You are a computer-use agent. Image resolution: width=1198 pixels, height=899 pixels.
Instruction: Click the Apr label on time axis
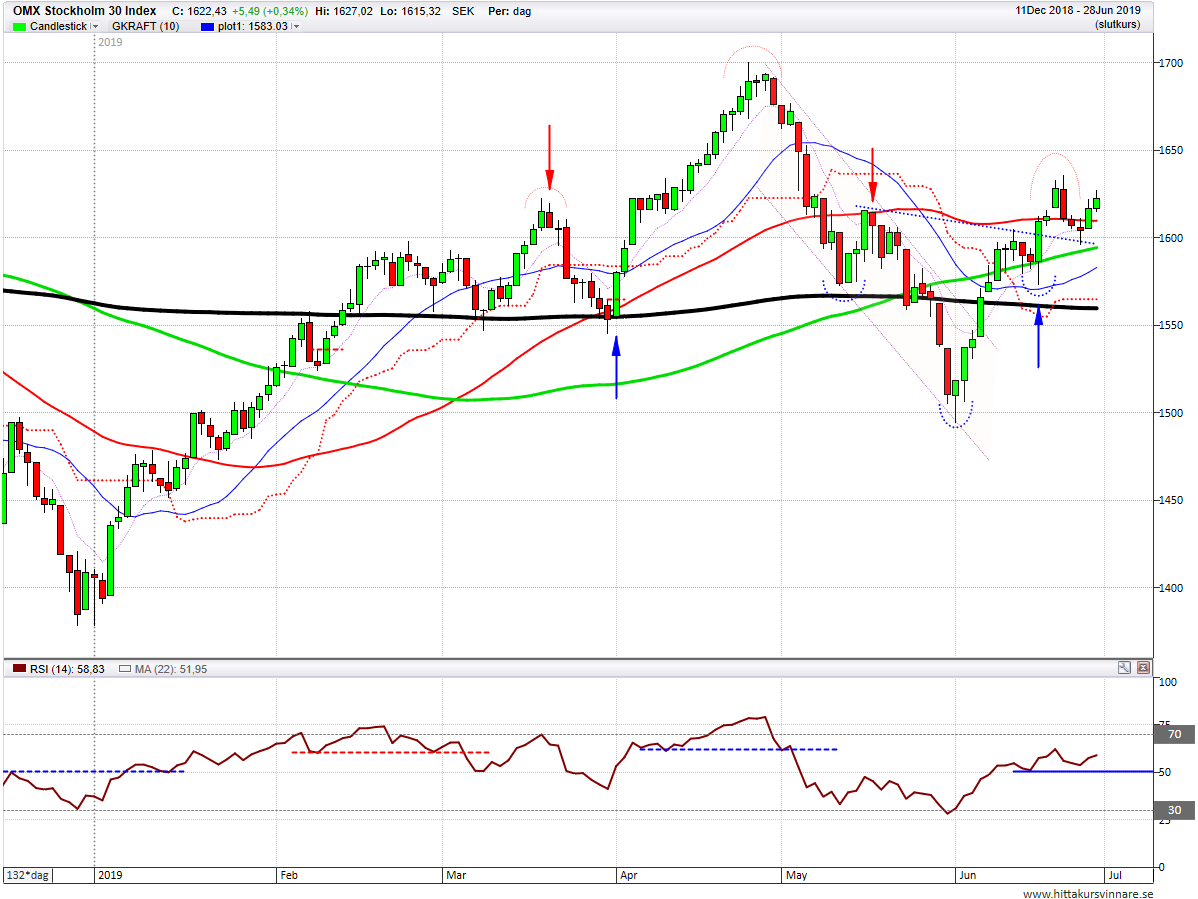tap(629, 875)
